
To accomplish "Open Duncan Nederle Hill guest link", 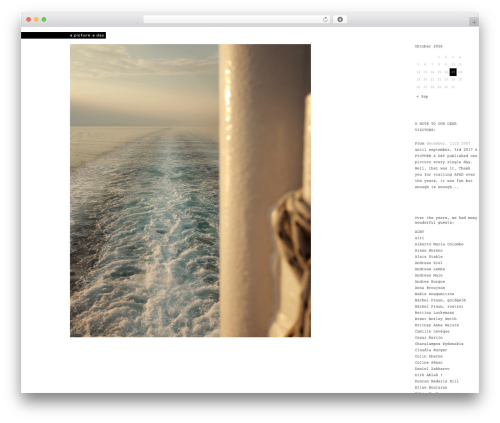I will click(x=437, y=381).
